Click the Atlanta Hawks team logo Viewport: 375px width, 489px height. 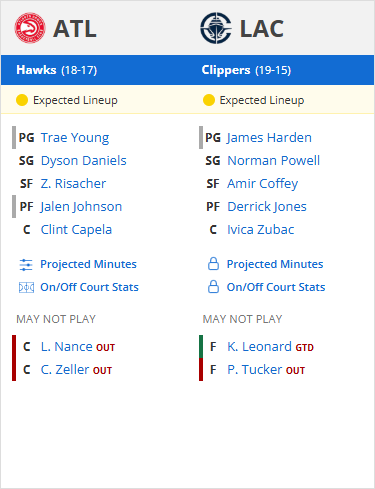[30, 28]
